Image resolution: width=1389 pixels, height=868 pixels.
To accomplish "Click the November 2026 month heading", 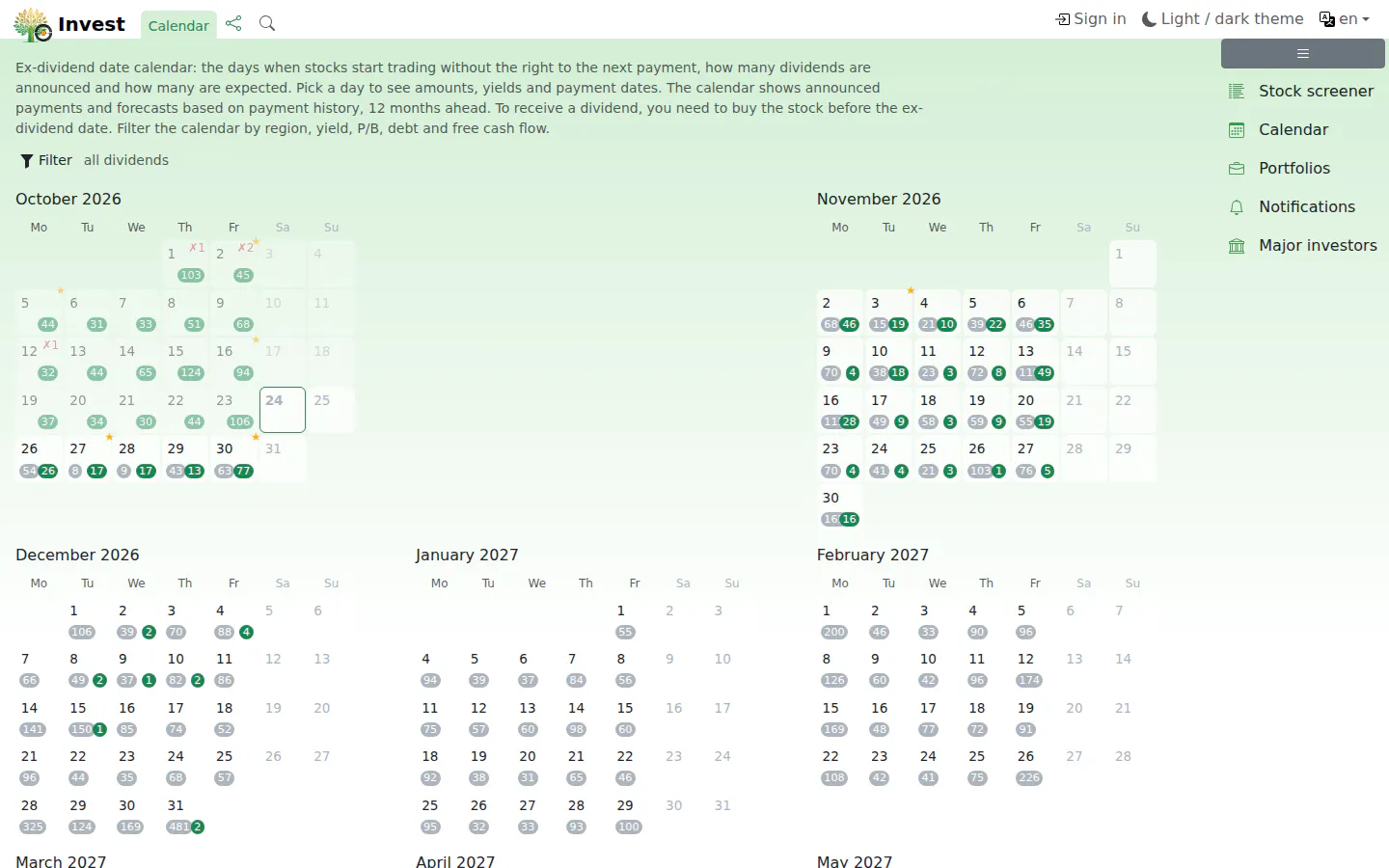I will point(879,199).
